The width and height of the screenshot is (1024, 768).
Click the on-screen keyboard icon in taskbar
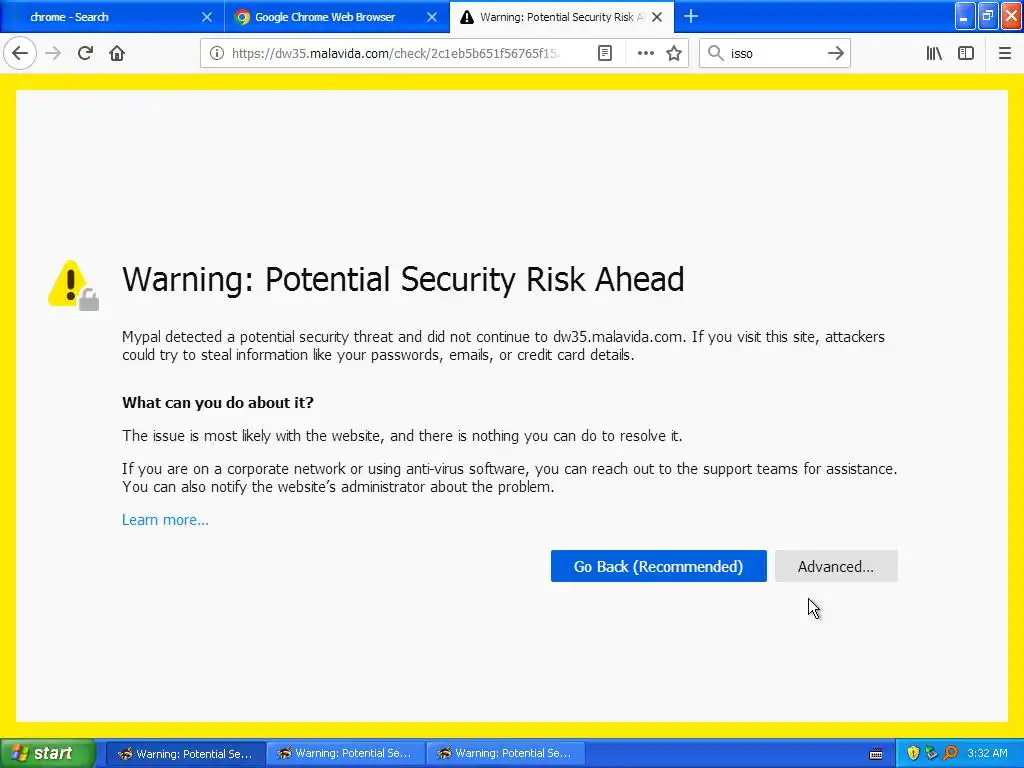pyautogui.click(x=876, y=754)
